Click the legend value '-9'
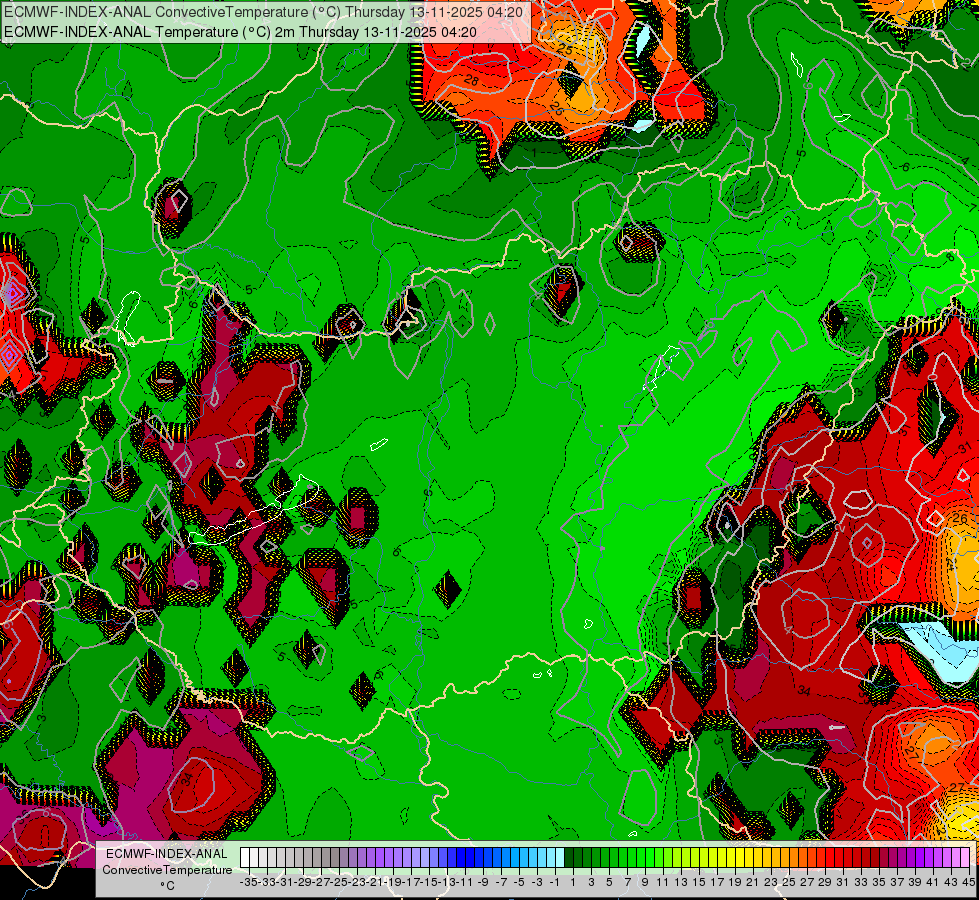 483,882
